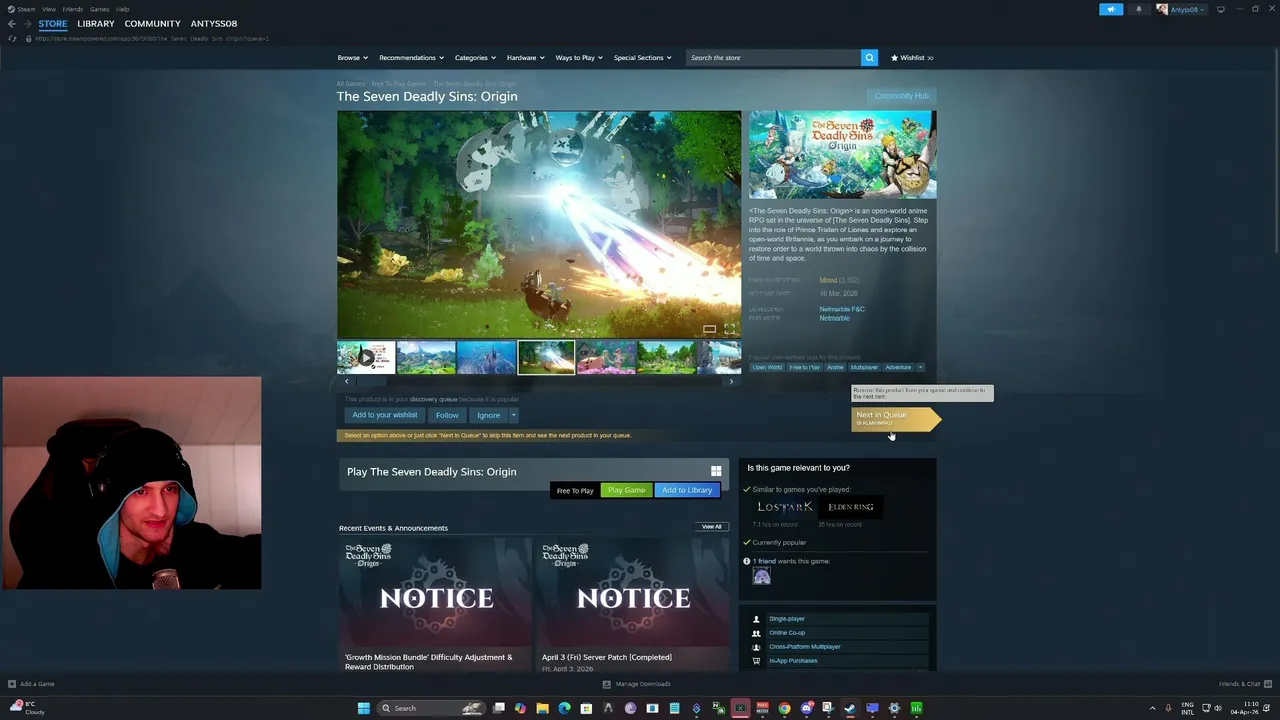Open the announcements megaphone button
1280x720 pixels.
coord(1111,9)
